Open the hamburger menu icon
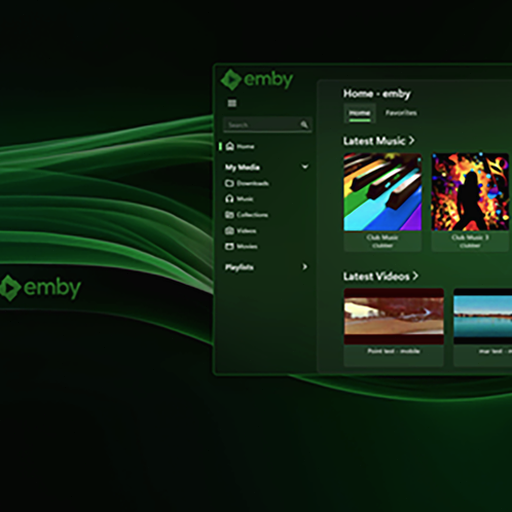 (232, 103)
